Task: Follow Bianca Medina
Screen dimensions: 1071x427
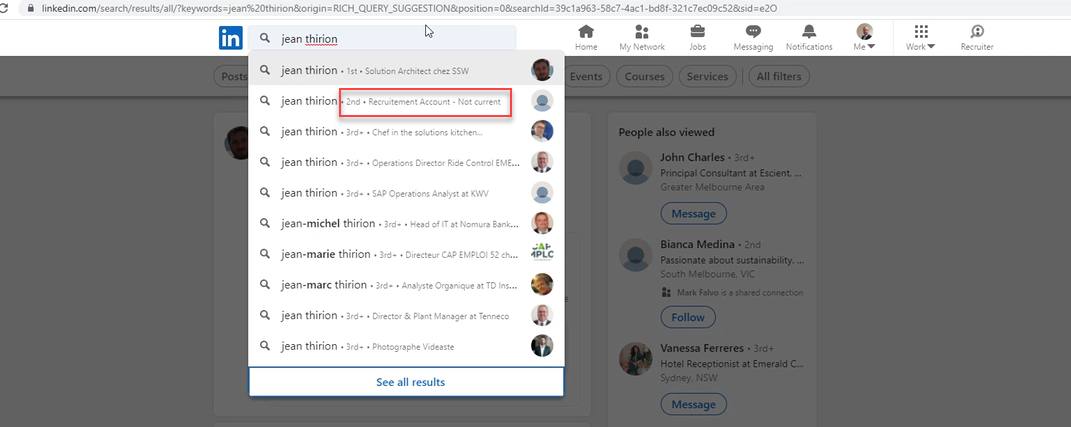Action: [688, 317]
